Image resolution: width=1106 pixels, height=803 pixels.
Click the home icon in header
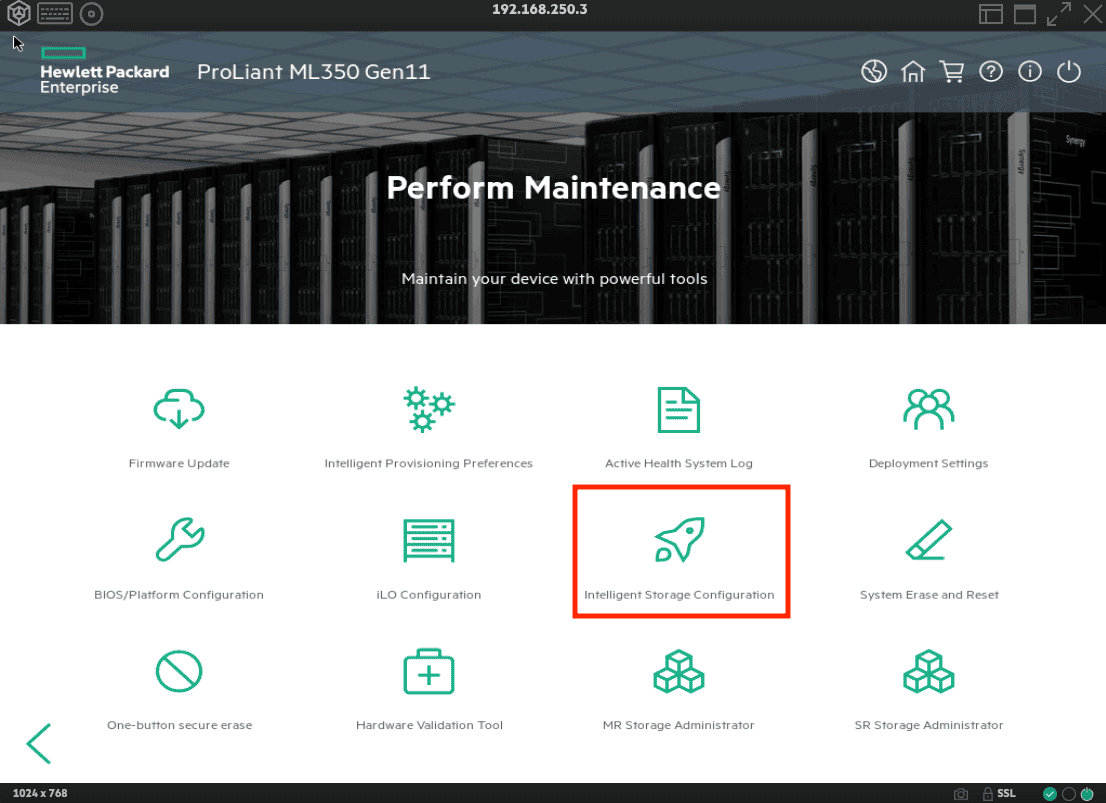[x=913, y=72]
